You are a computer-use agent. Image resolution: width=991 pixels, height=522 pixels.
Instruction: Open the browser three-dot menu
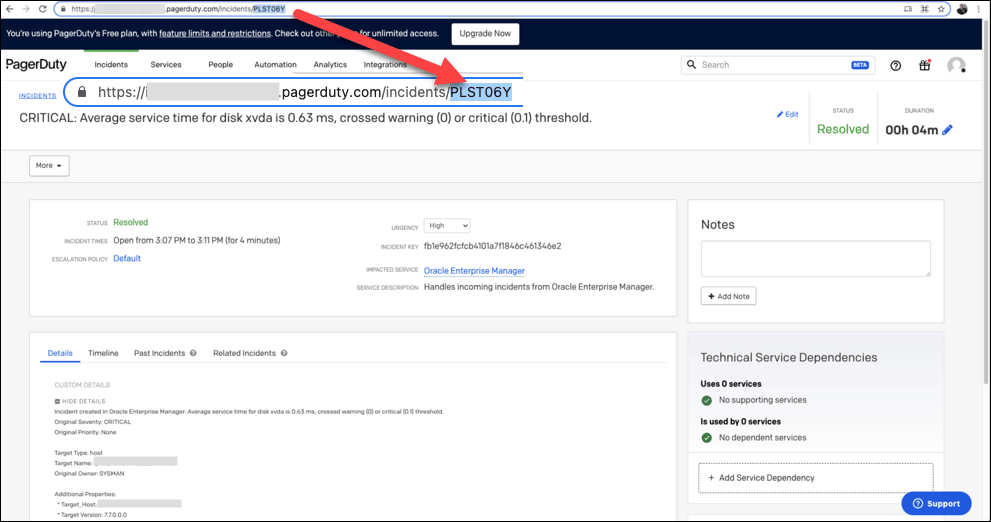tap(979, 9)
